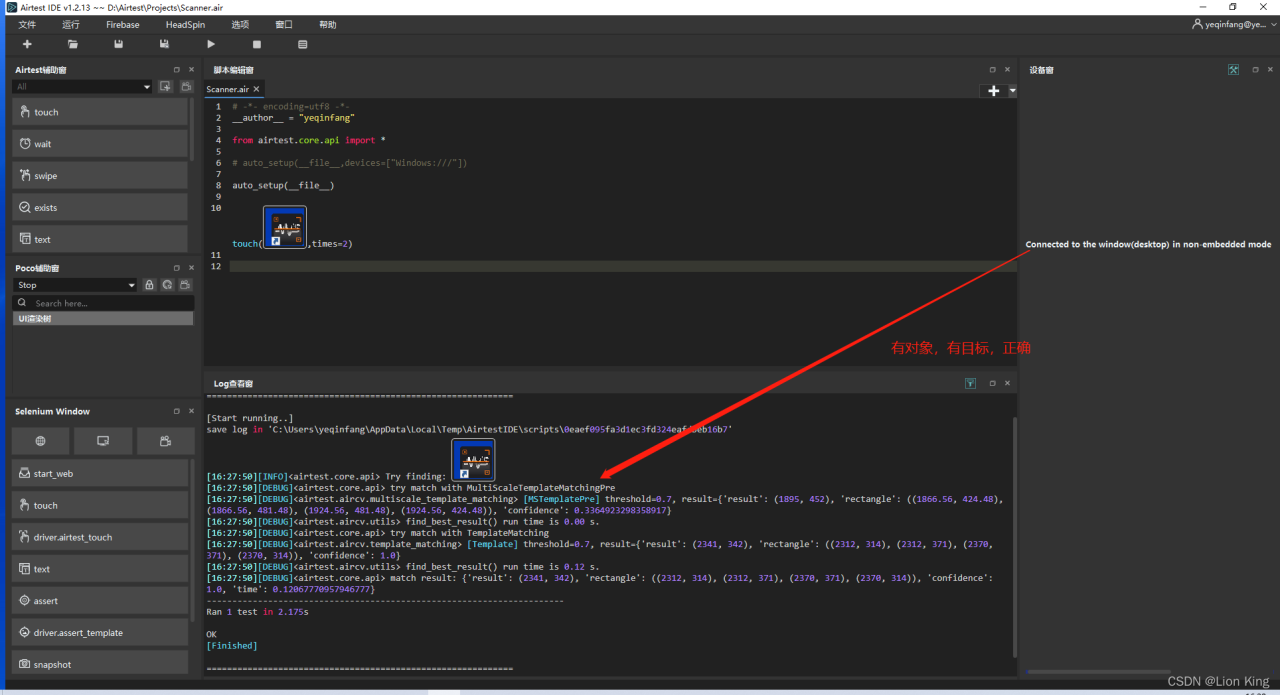Image resolution: width=1280 pixels, height=695 pixels.
Task: Open the All filter dropdown in the Airtest assistant panel
Action: point(82,87)
